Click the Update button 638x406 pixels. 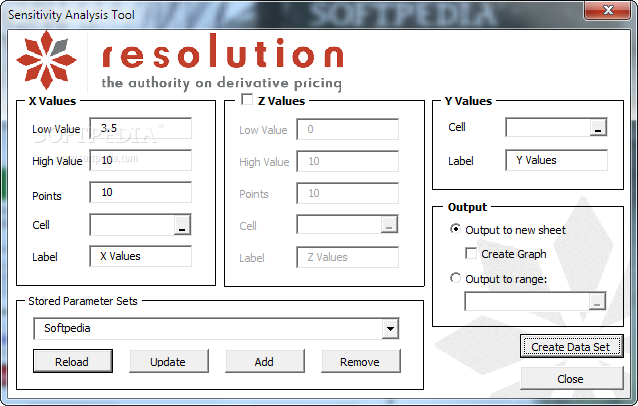168,361
